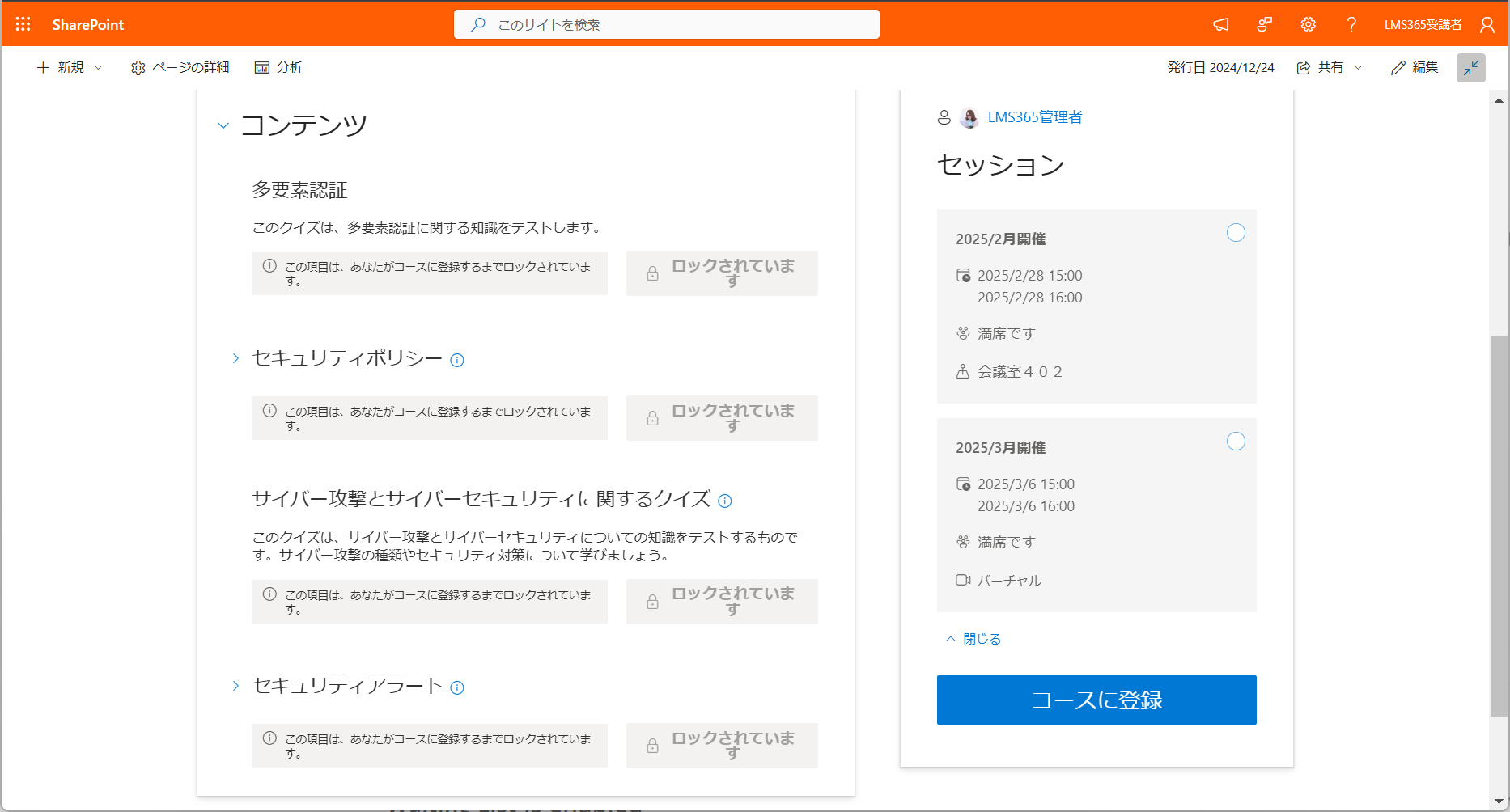1510x812 pixels.
Task: Click the バーチャル label
Action: click(x=1009, y=581)
